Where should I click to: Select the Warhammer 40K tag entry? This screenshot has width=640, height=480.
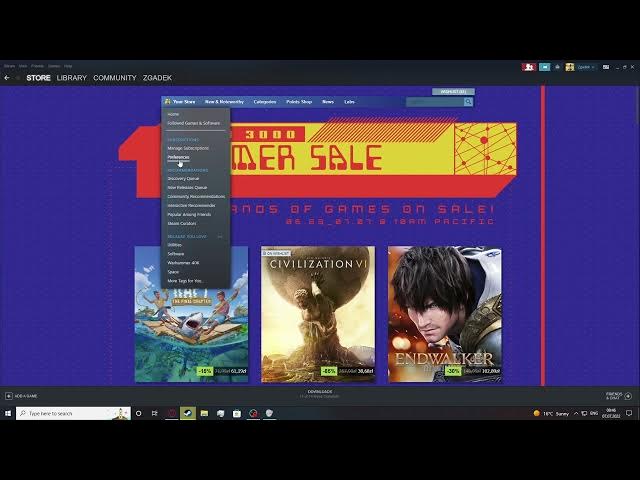(183, 263)
